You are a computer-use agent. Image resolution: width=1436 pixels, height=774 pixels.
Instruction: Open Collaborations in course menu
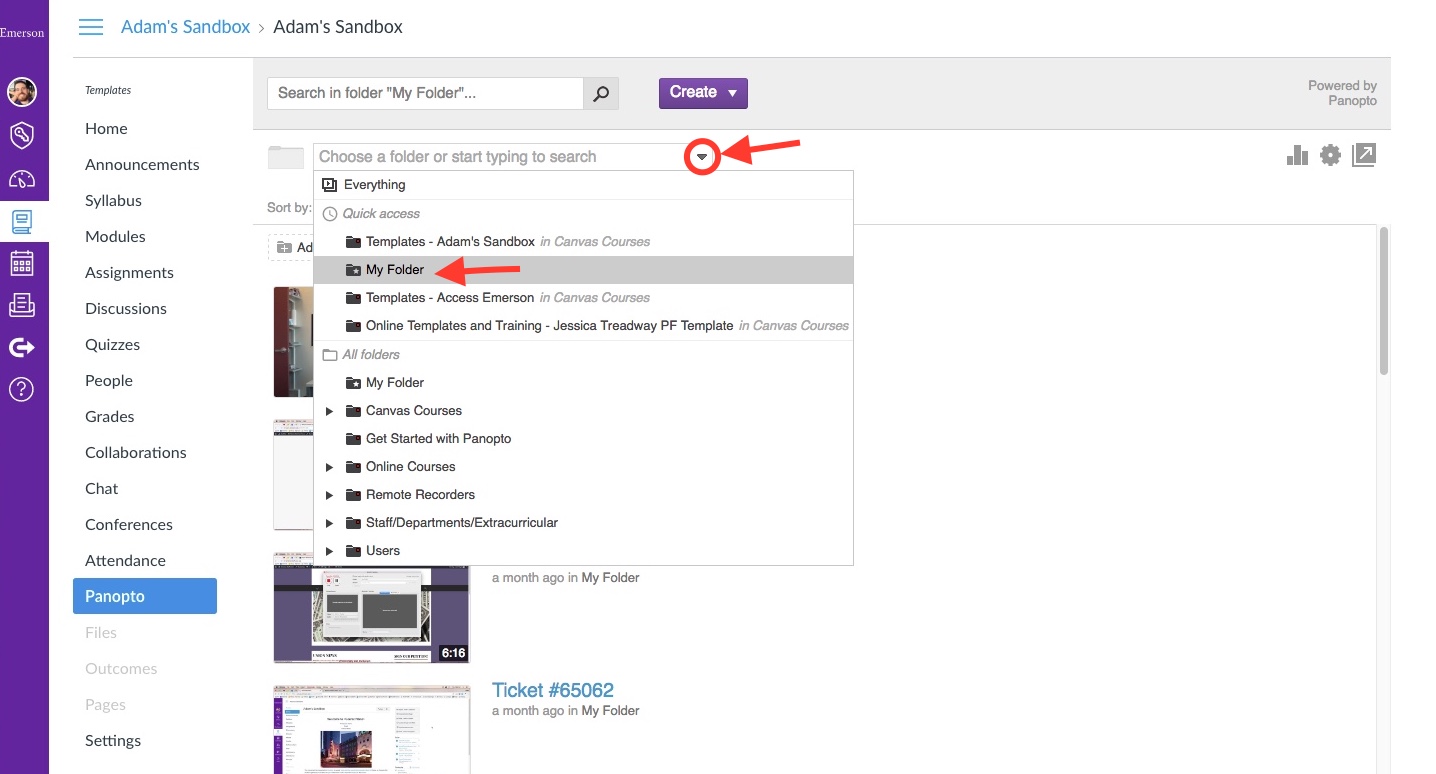[x=136, y=453]
